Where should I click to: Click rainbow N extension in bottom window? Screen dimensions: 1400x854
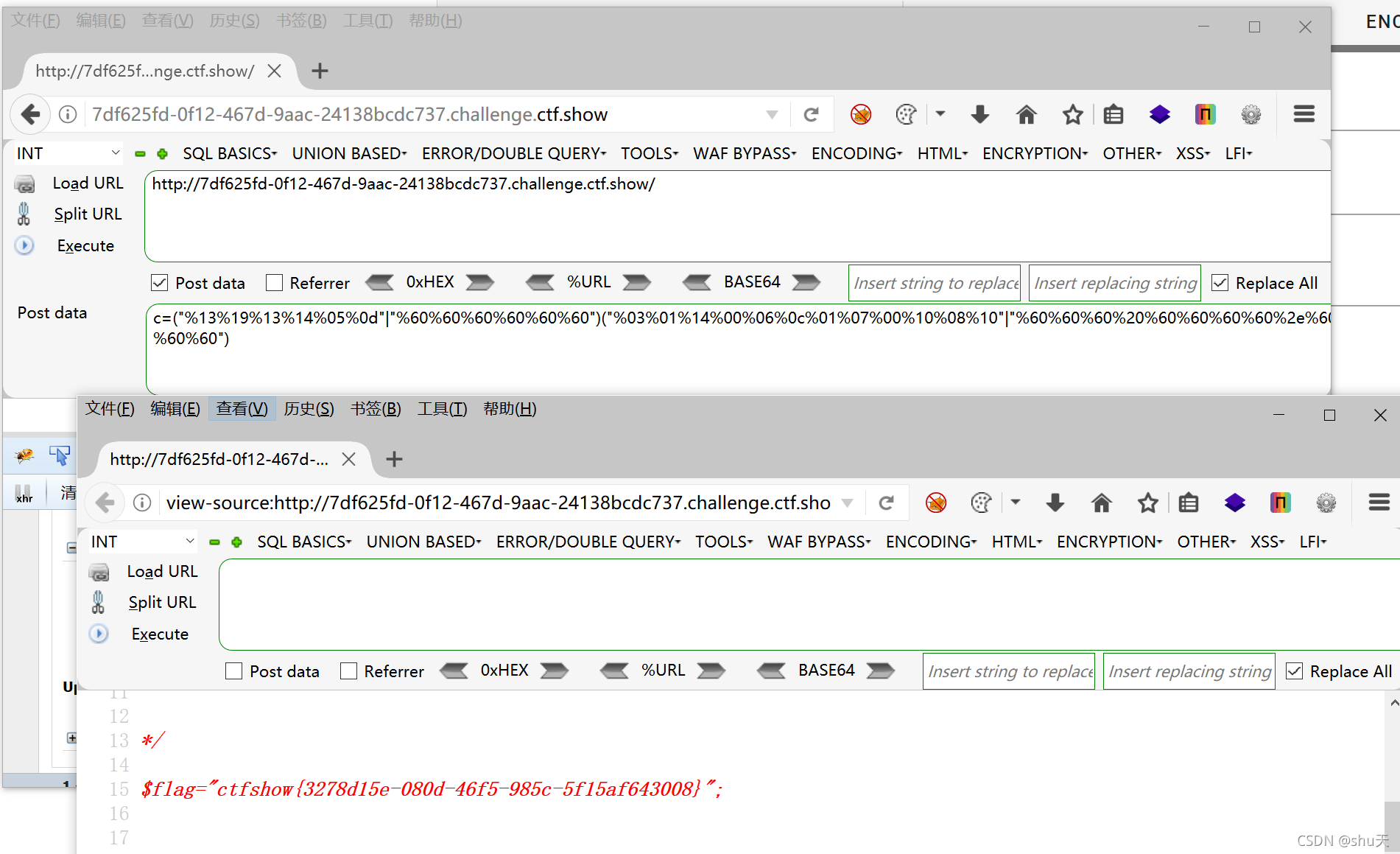[x=1280, y=503]
